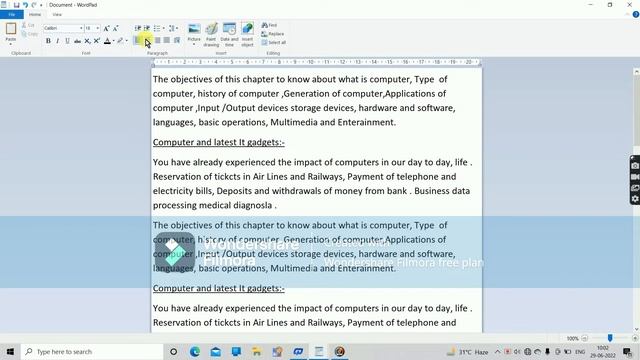Open Cortana circle icon in taskbar
This screenshot has width=640, height=360.
tap(173, 351)
